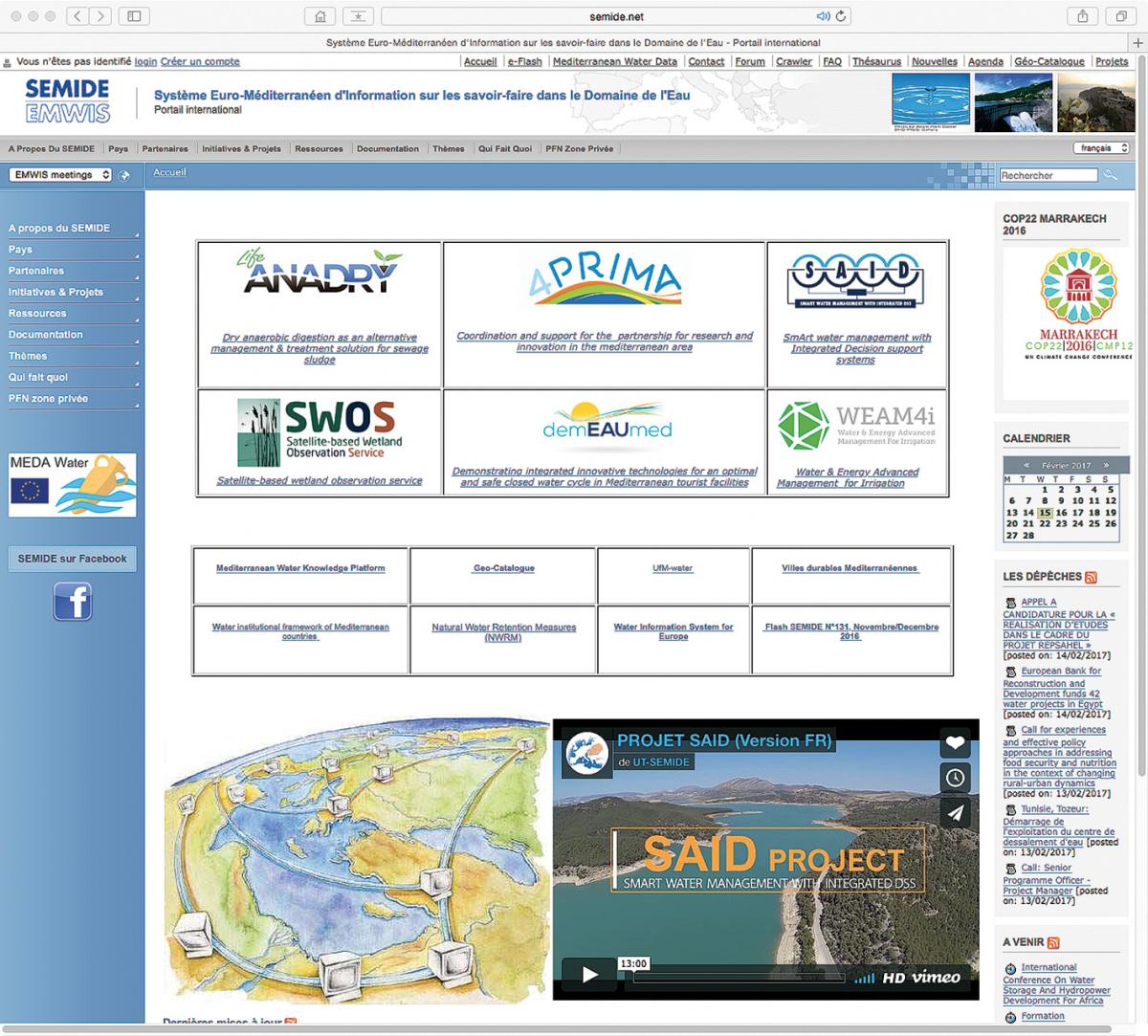The image size is (1148, 1036).
Task: Open the Thésaurus header link
Action: pyautogui.click(x=876, y=61)
